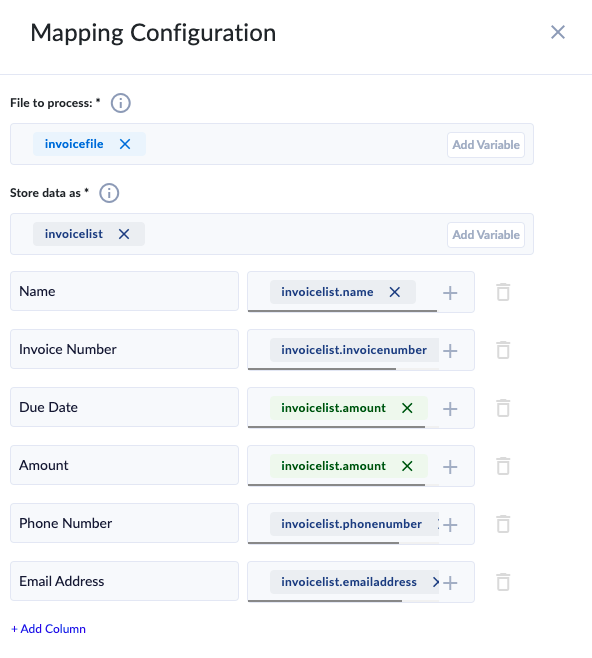Edit the Amount column field
This screenshot has height=658, width=592.
coord(124,465)
